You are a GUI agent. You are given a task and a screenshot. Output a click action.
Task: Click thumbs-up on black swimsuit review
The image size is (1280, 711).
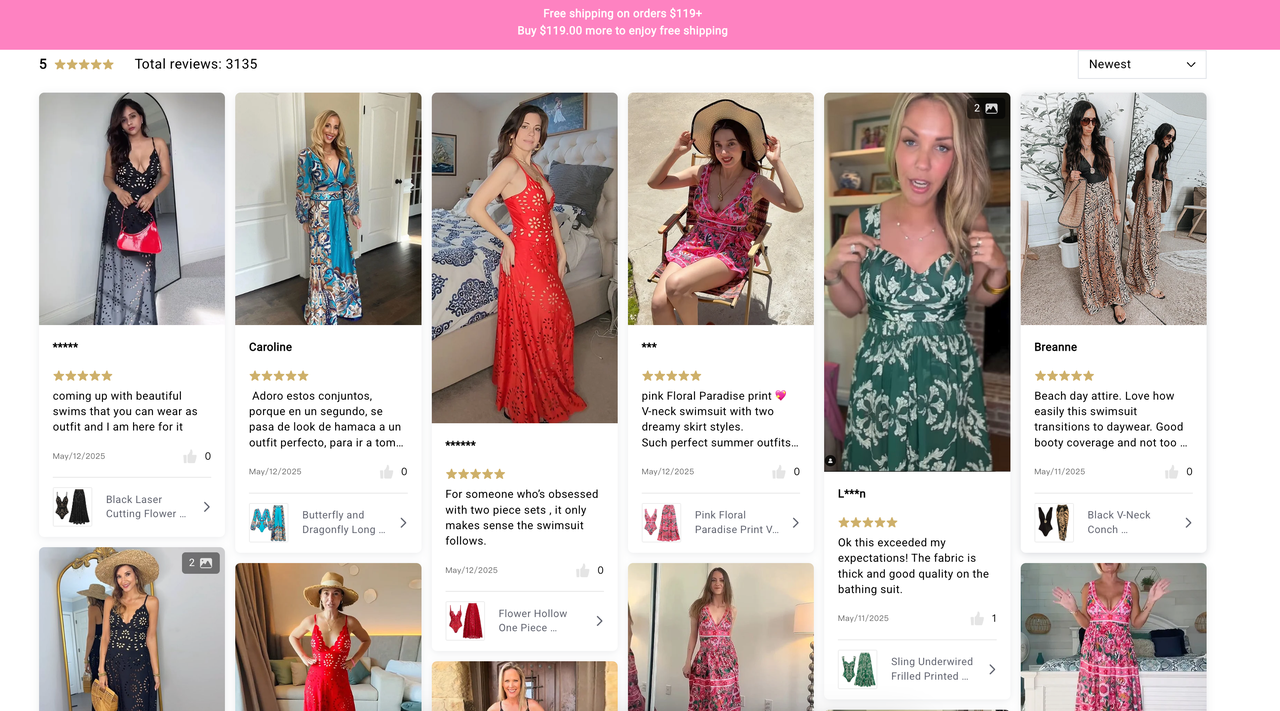tap(190, 457)
